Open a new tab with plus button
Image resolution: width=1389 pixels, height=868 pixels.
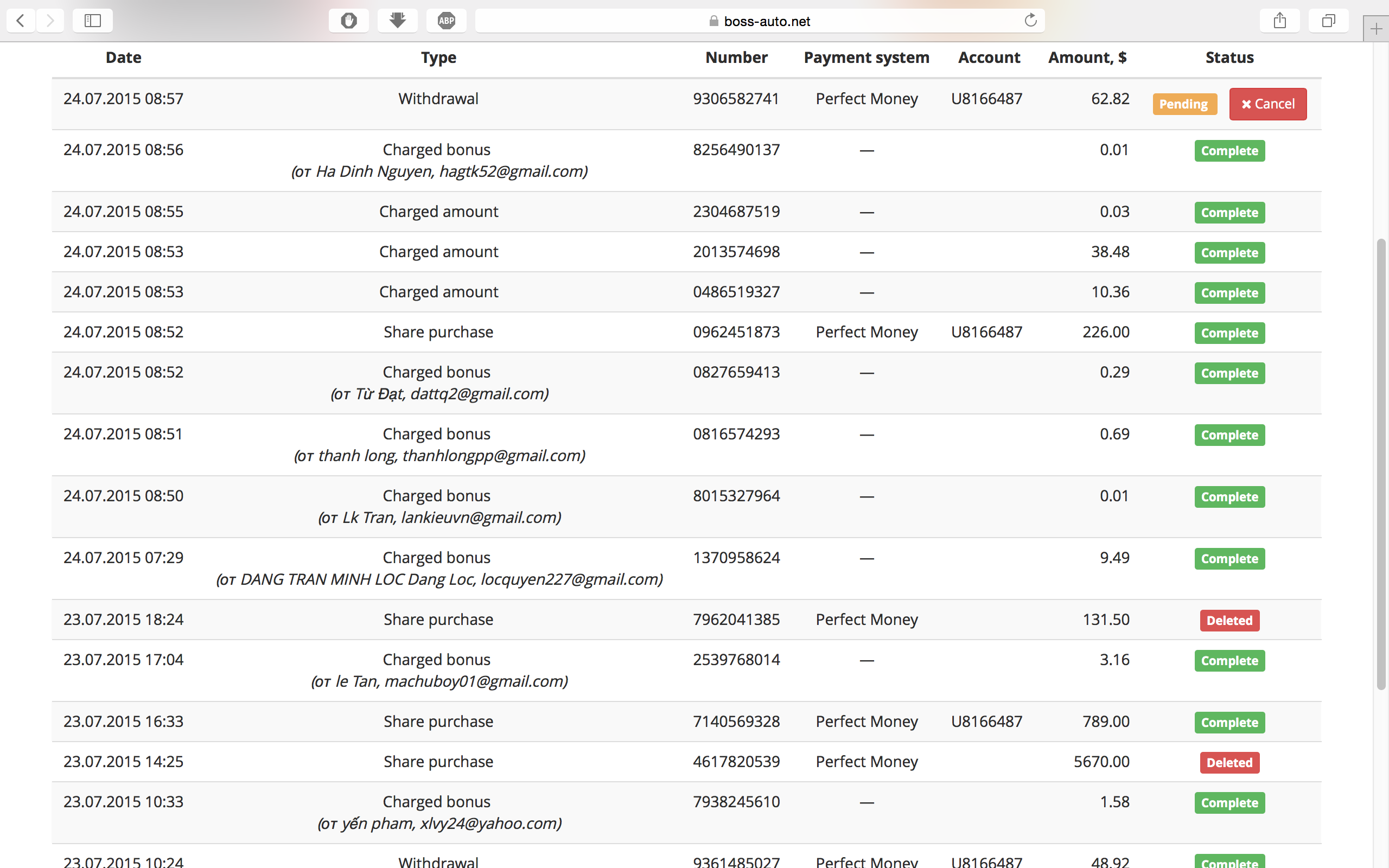[1376, 29]
